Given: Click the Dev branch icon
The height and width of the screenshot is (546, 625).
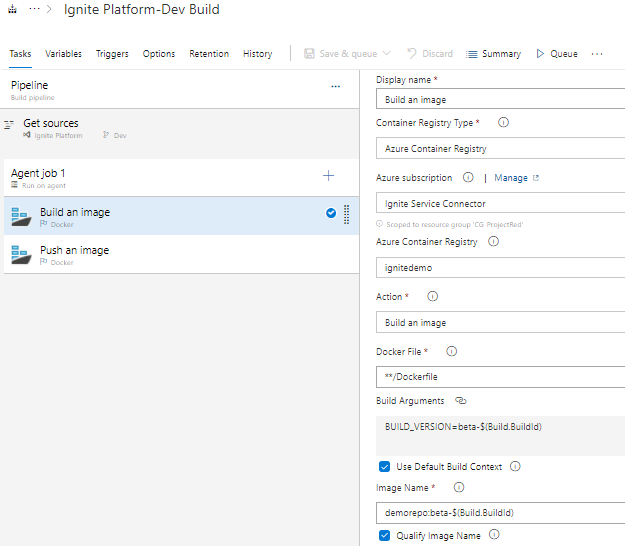Looking at the screenshot, I should click(x=105, y=135).
